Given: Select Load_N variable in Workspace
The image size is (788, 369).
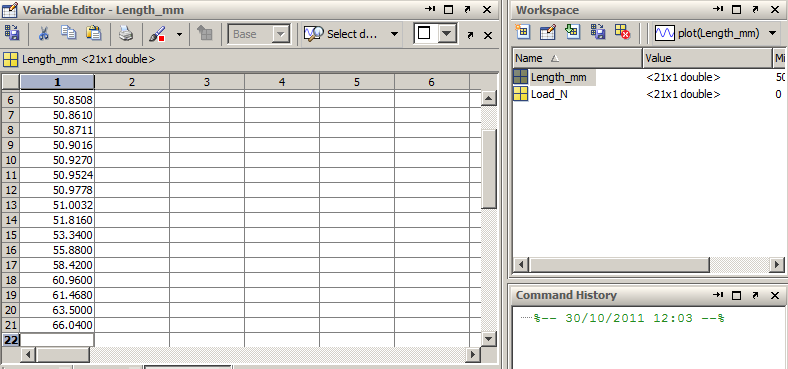Looking at the screenshot, I should click(549, 94).
